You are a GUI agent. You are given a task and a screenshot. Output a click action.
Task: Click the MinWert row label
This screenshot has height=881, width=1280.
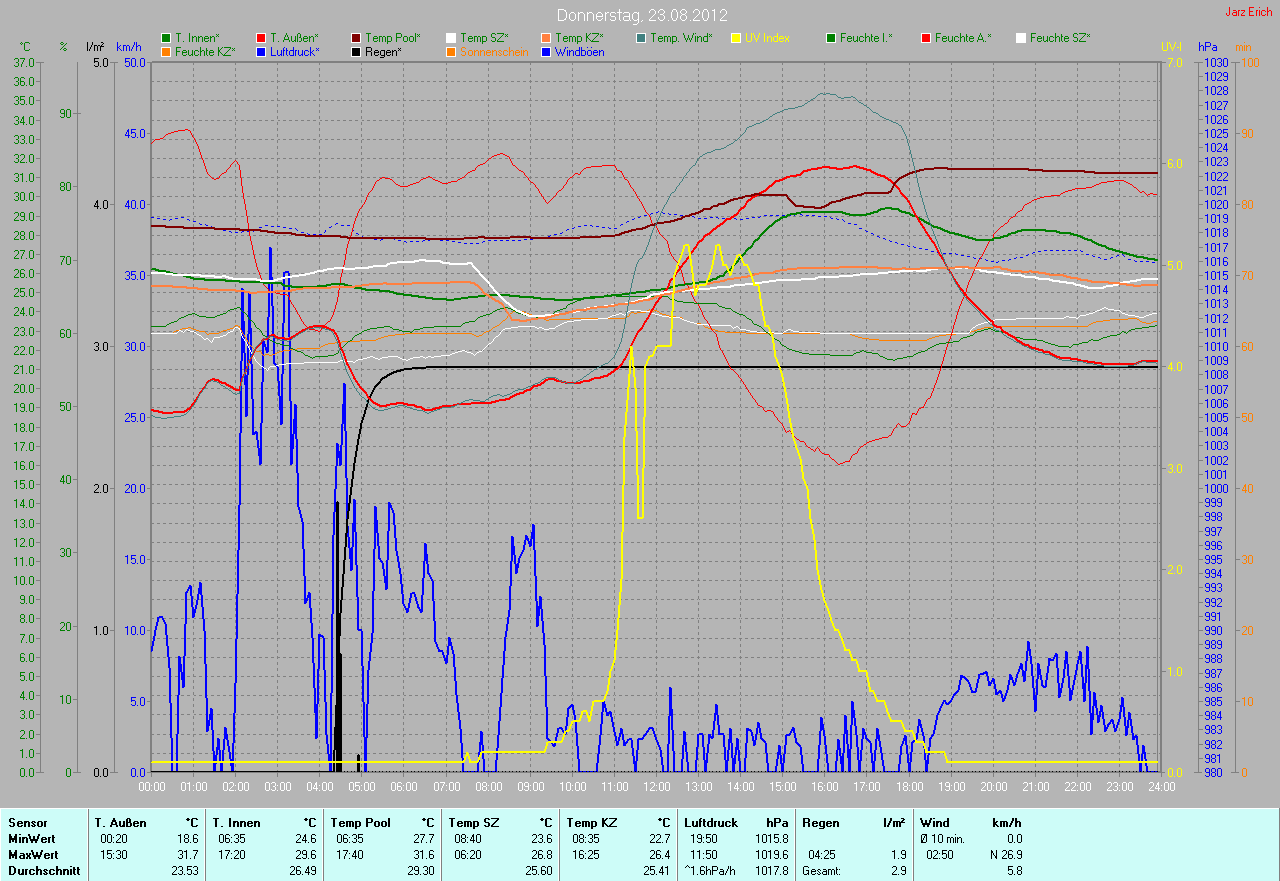point(31,838)
